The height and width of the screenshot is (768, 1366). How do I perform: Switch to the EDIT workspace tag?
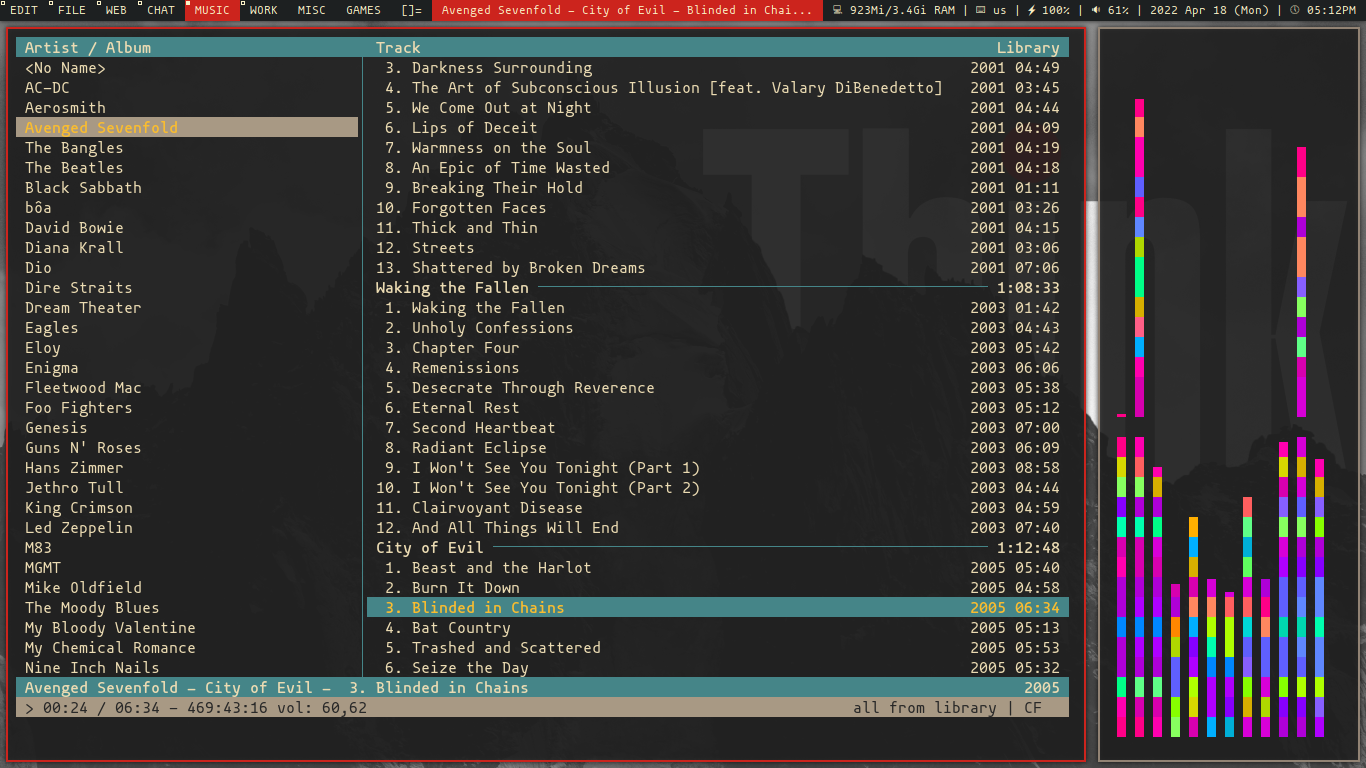pyautogui.click(x=23, y=10)
